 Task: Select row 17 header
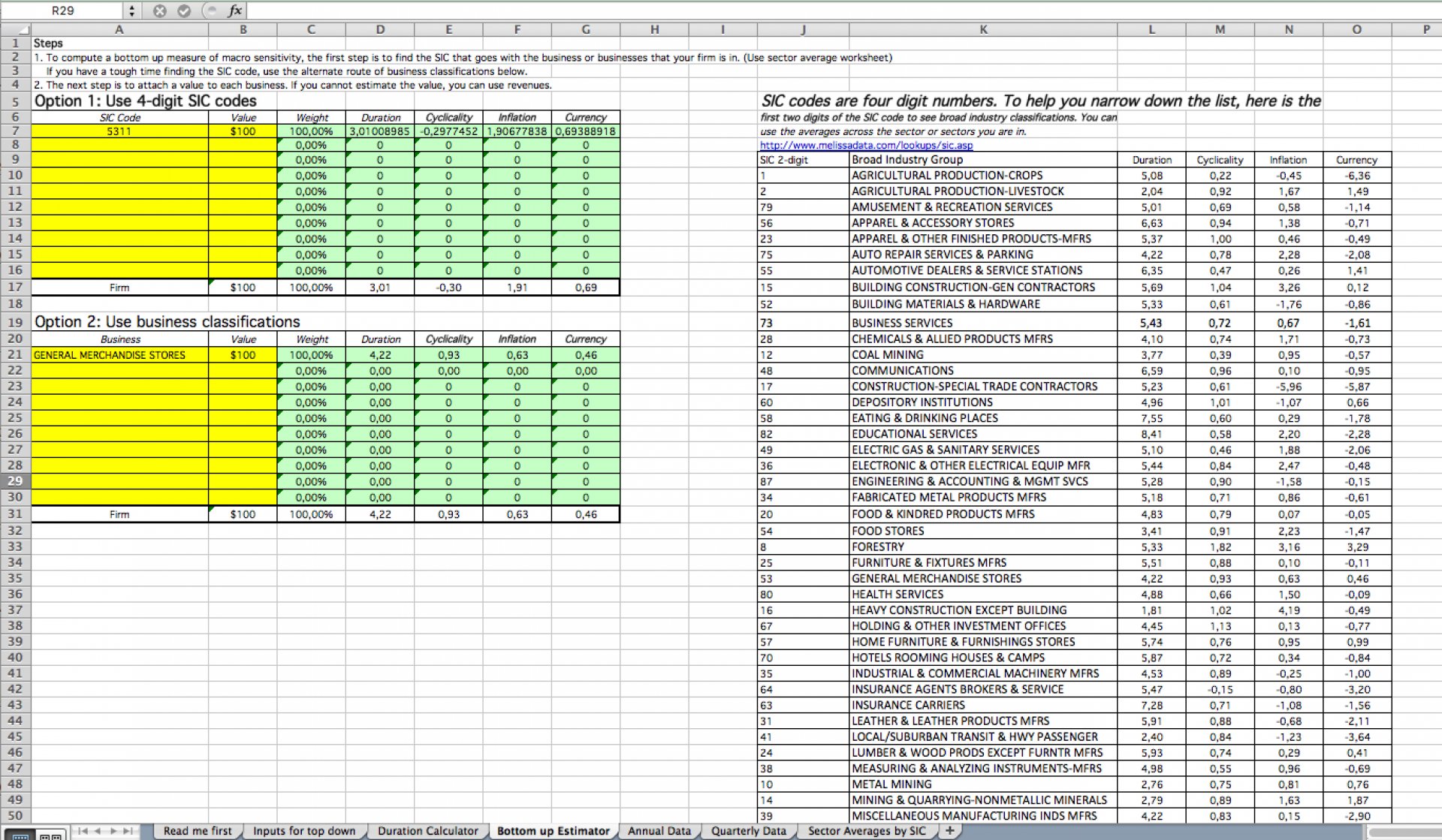click(15, 287)
